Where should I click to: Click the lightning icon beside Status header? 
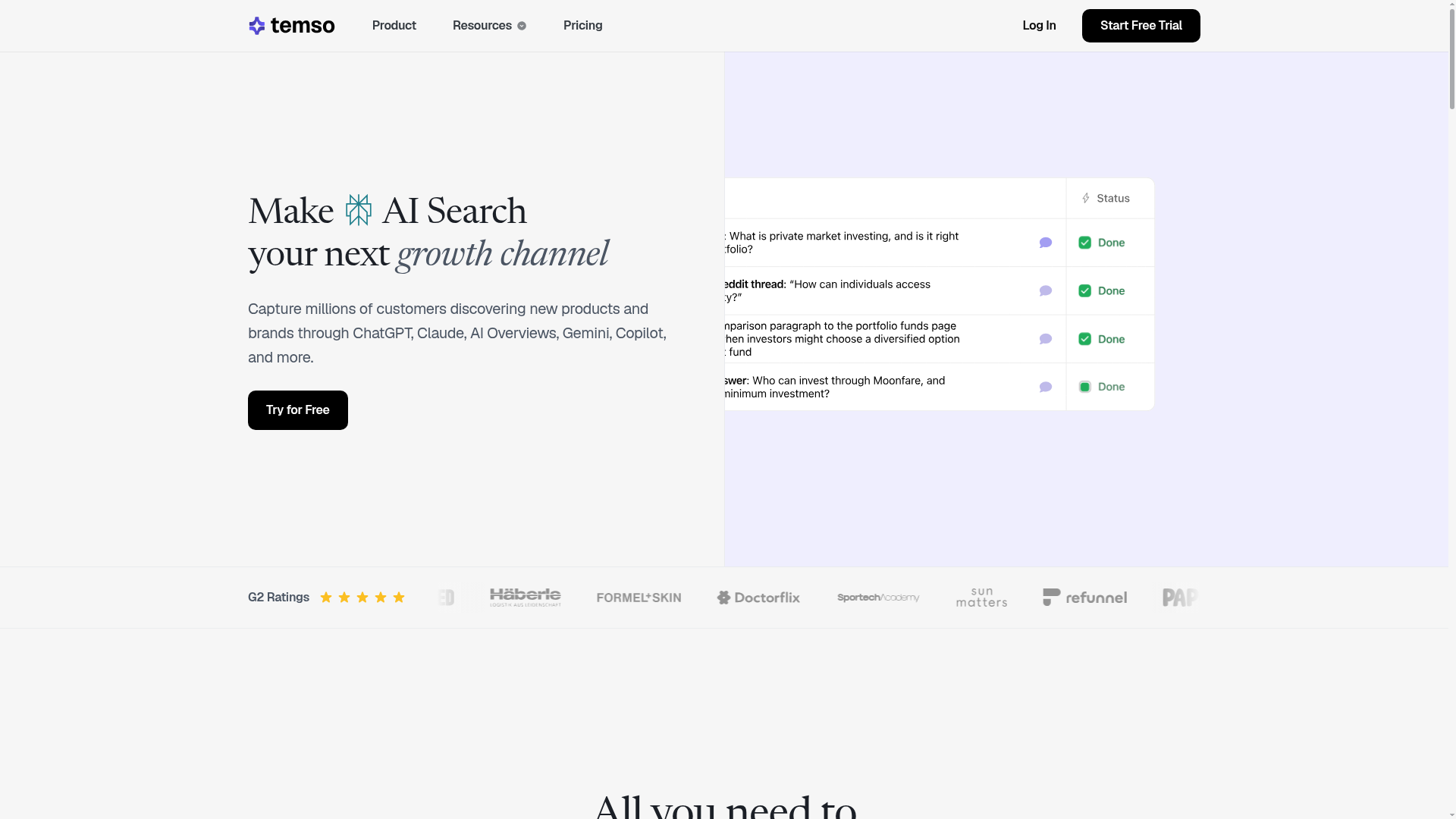[1086, 198]
